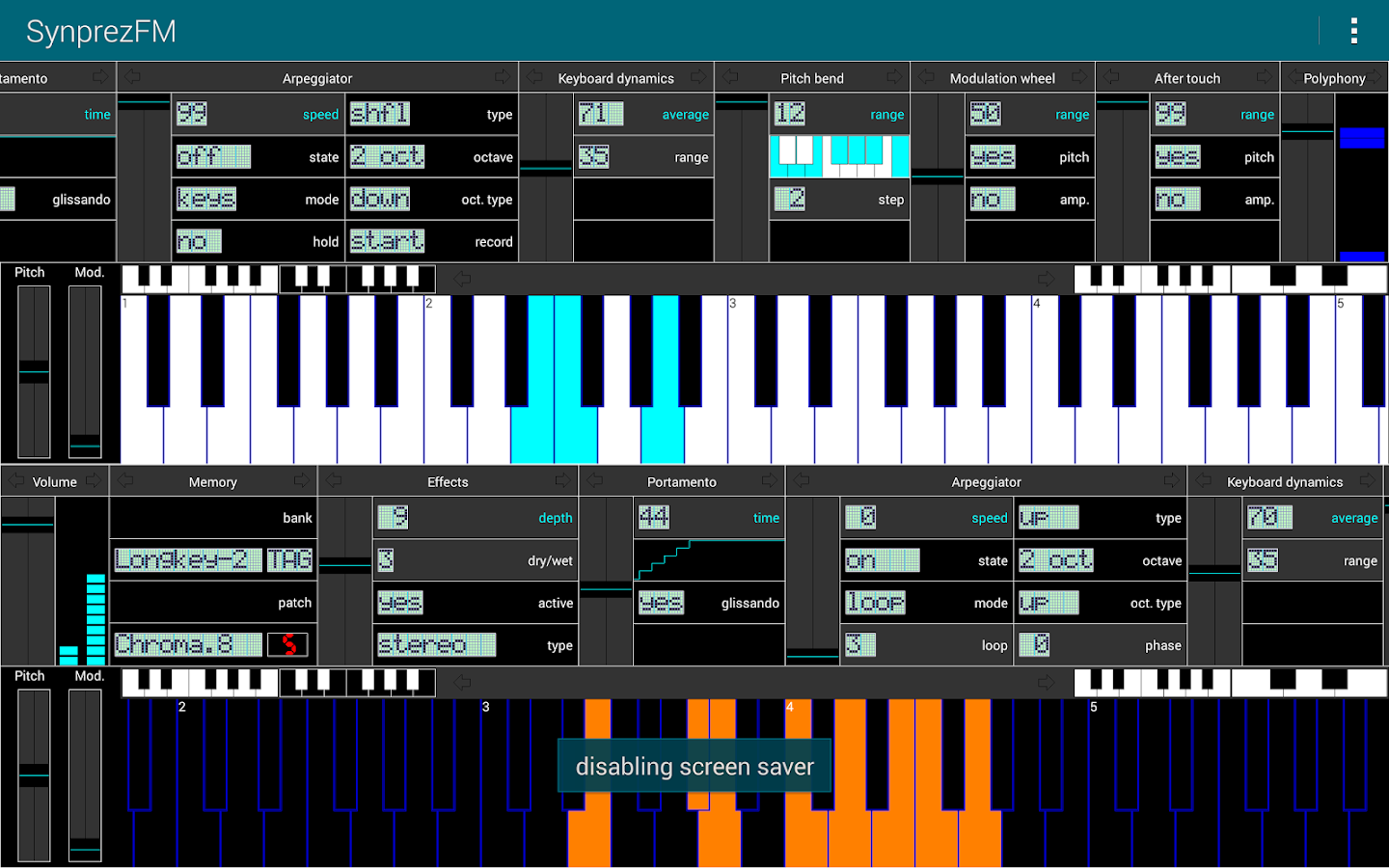Toggle the arpeggiator state off display
This screenshot has height=868, width=1389.
click(213, 156)
